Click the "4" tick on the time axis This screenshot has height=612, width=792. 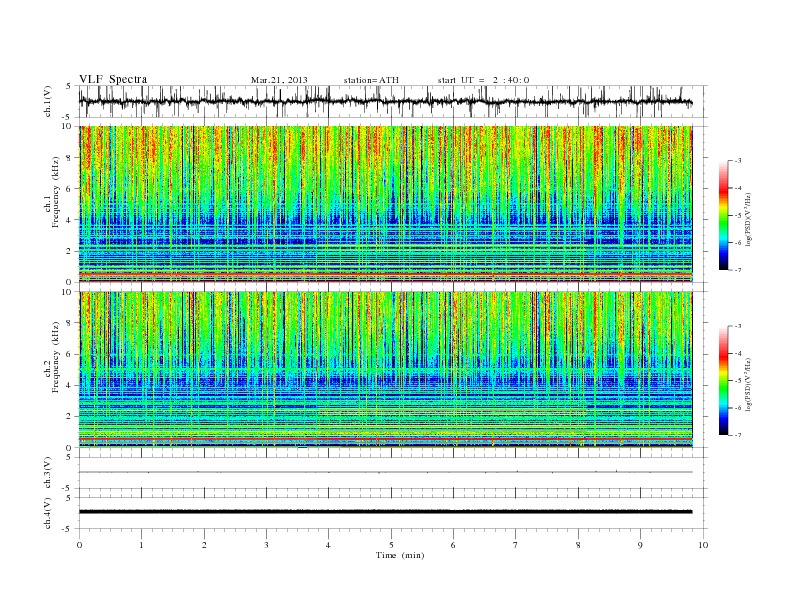[x=328, y=545]
